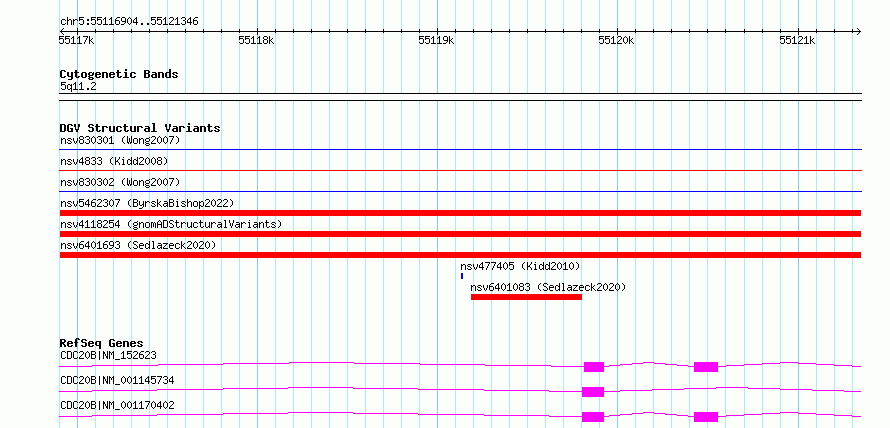Click the thick red bar under nsv4118254
This screenshot has width=890, height=428.
coord(460,234)
